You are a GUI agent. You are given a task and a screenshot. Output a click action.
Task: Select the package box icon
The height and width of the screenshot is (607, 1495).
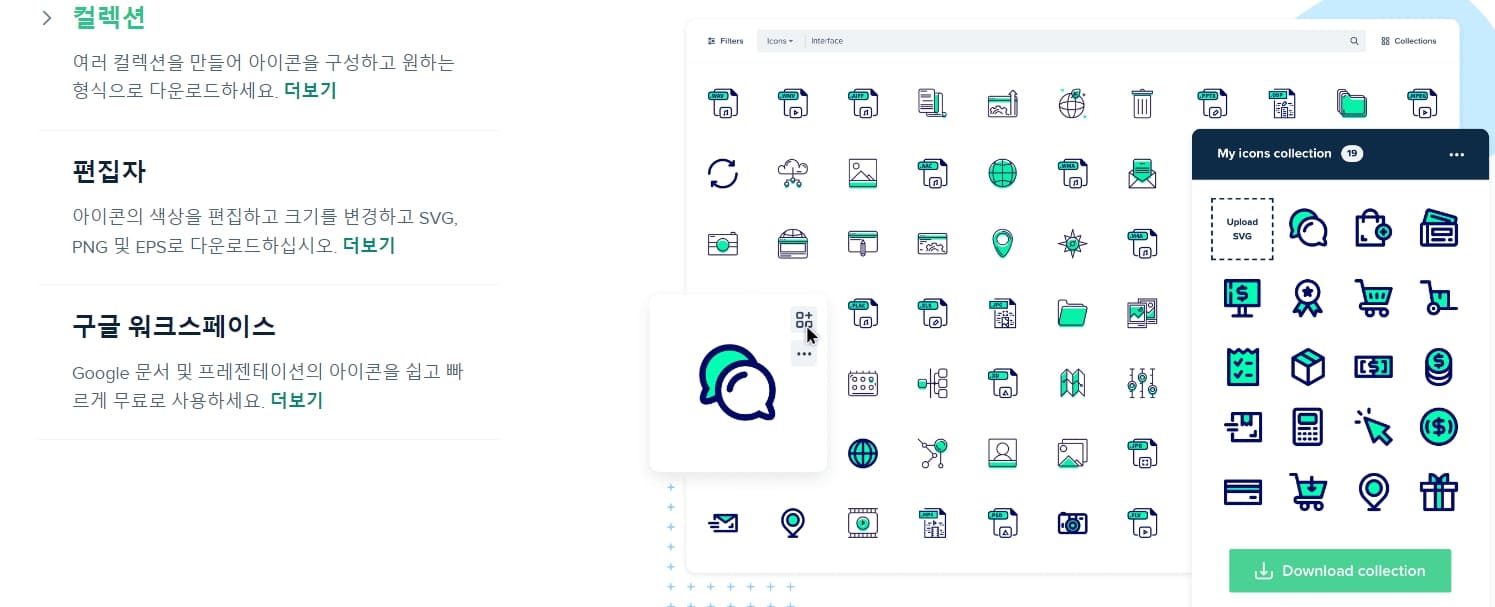pos(1308,366)
